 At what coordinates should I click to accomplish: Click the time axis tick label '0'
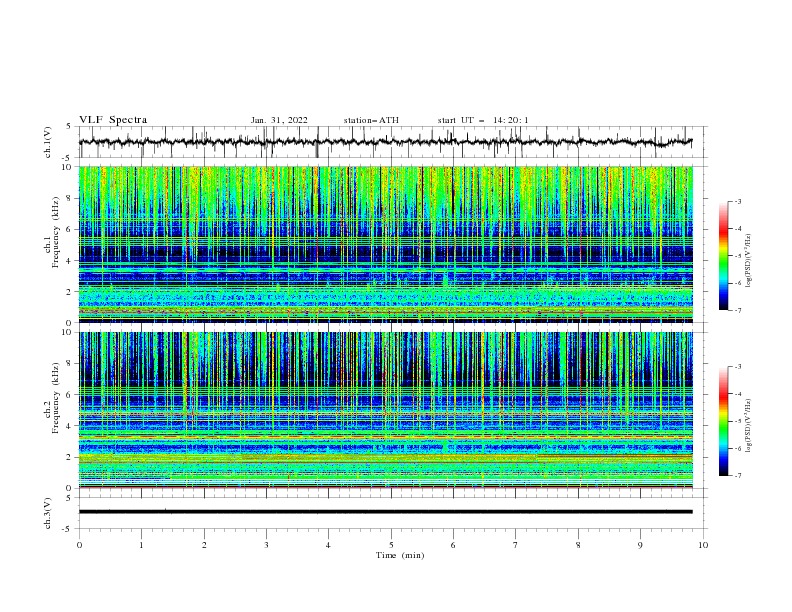coord(79,545)
